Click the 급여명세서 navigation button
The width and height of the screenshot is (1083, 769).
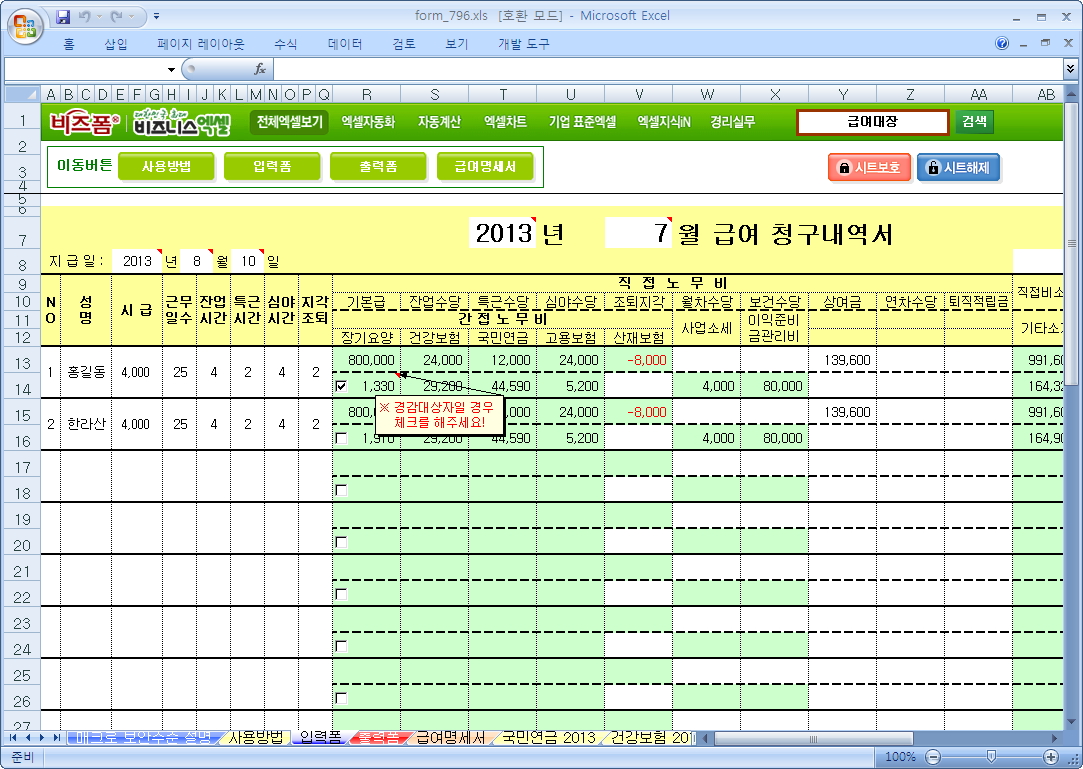[485, 167]
